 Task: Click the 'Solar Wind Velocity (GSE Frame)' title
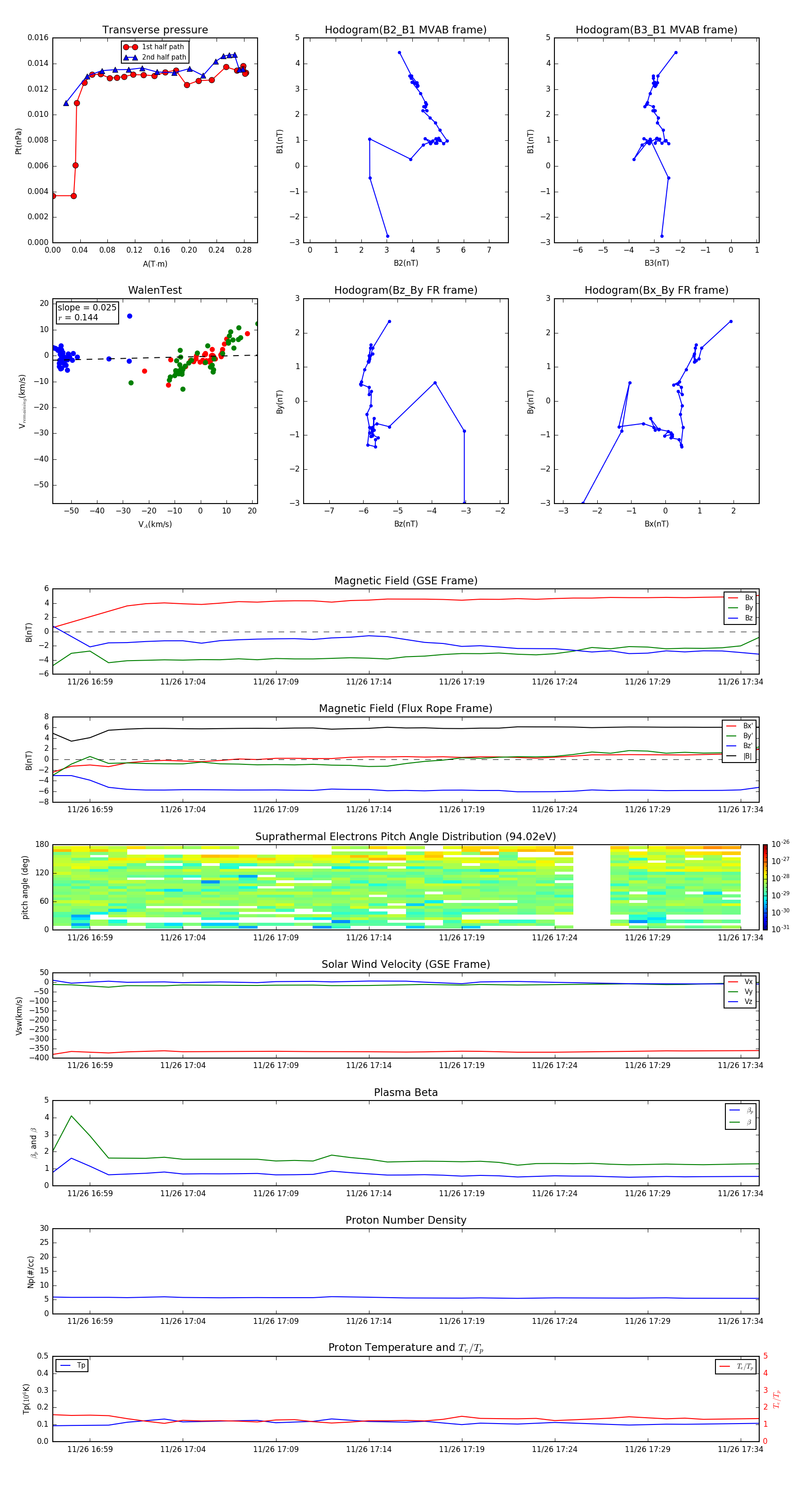(x=406, y=964)
